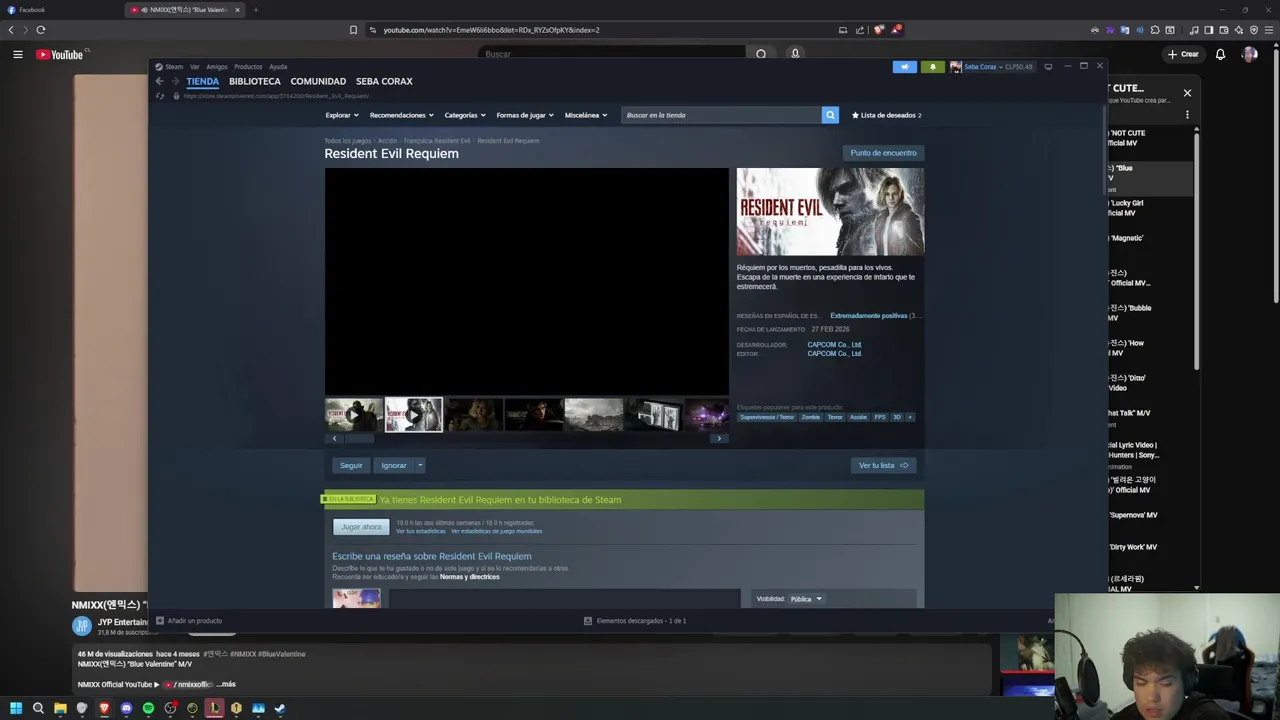Bookmark the page in the address bar
Image resolution: width=1280 pixels, height=720 pixels.
click(353, 30)
